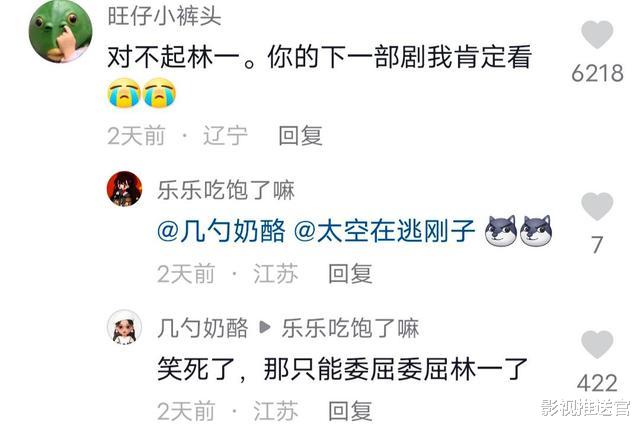Open the mention @太空在逃刚子
This screenshot has width=640, height=429.
(x=384, y=231)
